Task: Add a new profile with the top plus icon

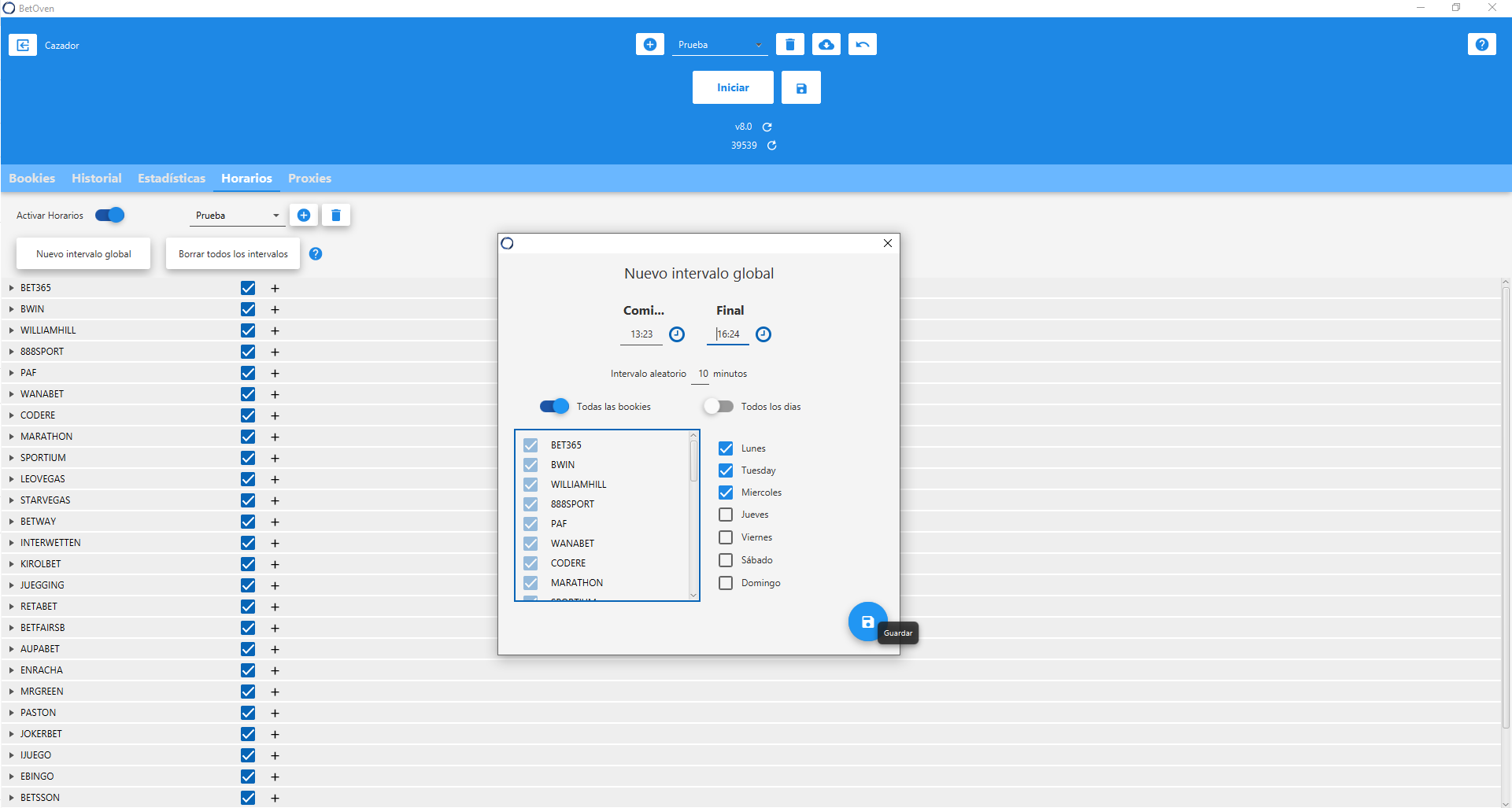Action: pyautogui.click(x=650, y=44)
